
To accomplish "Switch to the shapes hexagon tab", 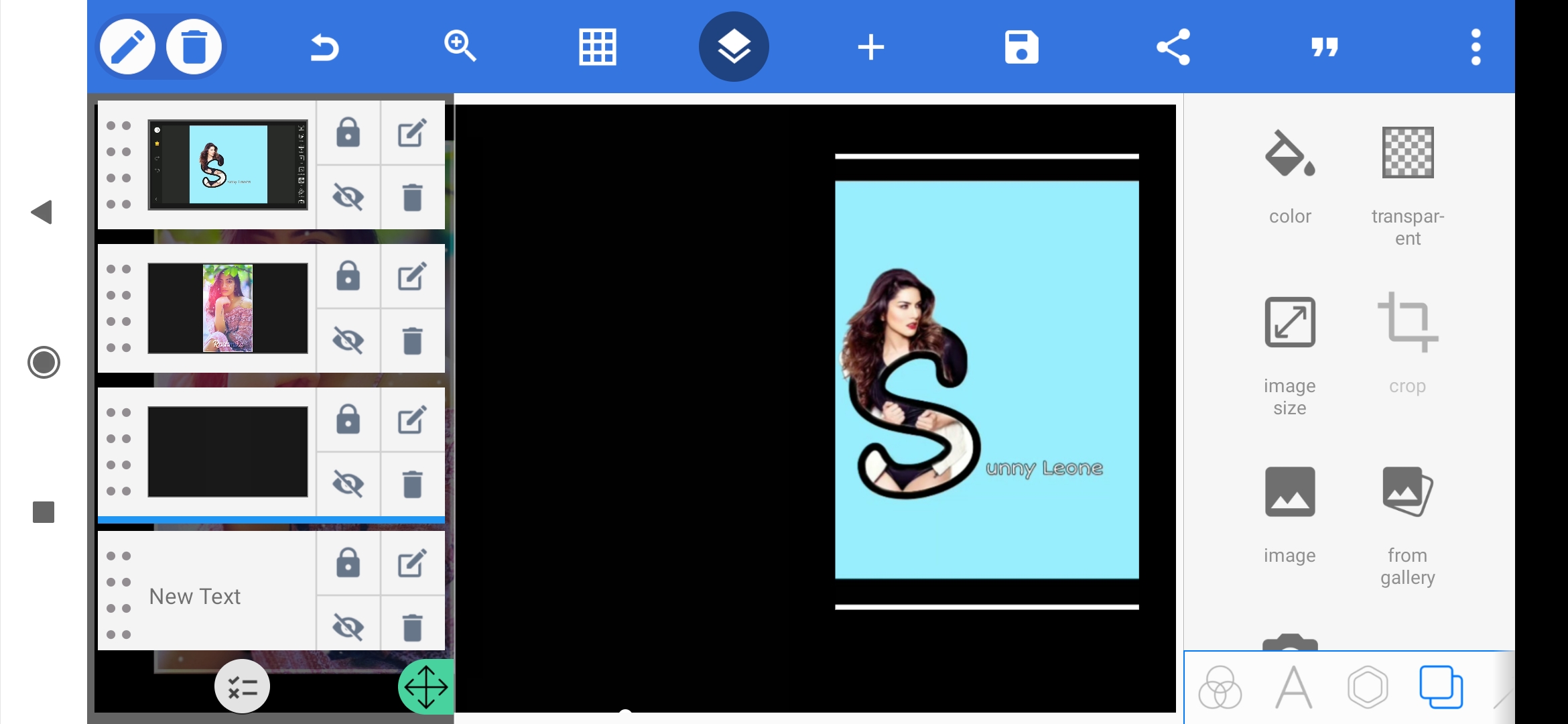I will (1367, 688).
